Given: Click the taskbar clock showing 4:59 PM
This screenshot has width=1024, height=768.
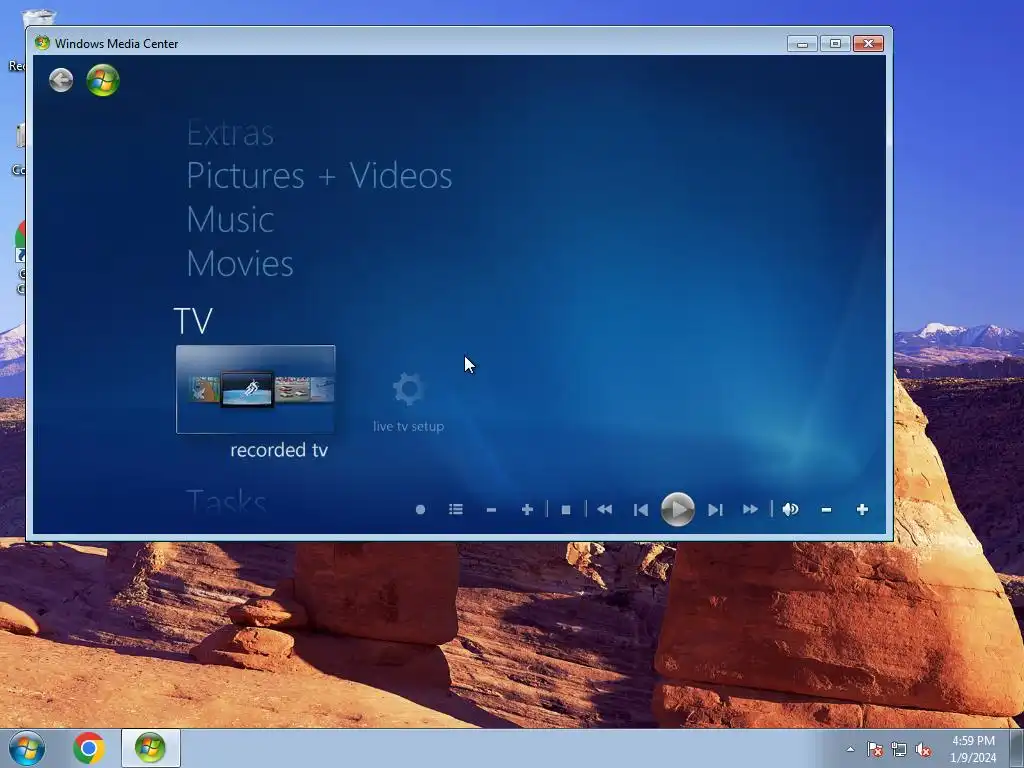Looking at the screenshot, I should (973, 749).
